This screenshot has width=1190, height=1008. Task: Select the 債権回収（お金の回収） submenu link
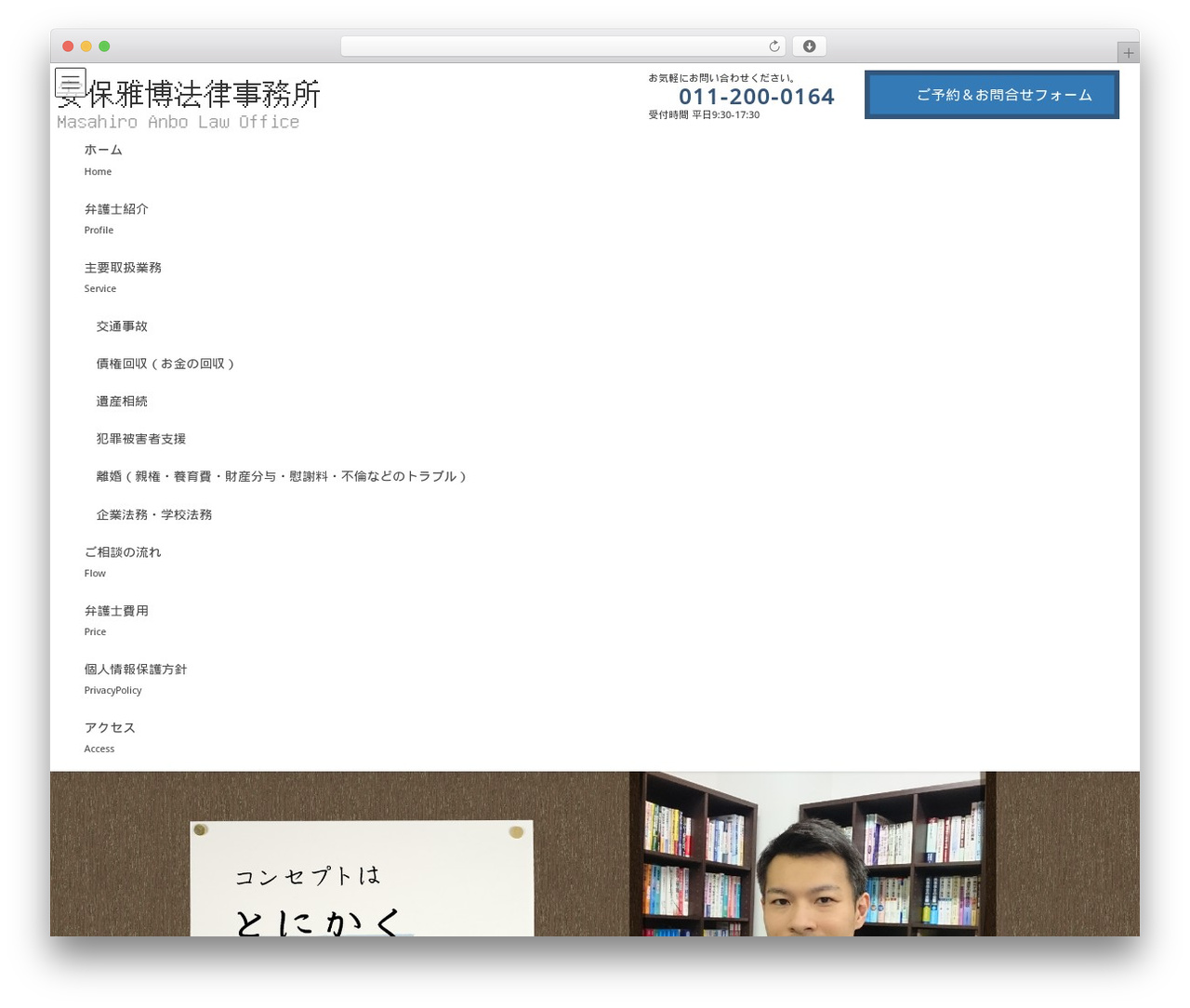point(165,364)
